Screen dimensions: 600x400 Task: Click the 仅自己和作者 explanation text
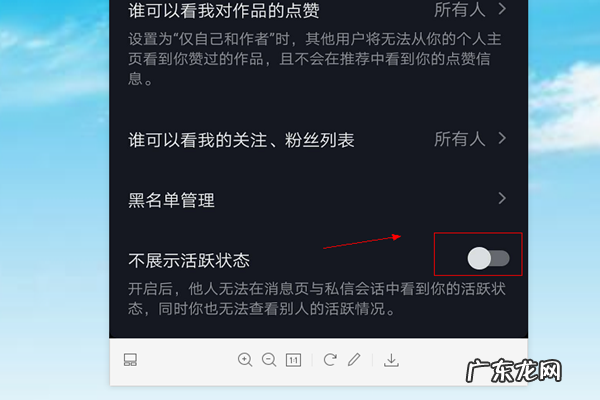[315, 59]
